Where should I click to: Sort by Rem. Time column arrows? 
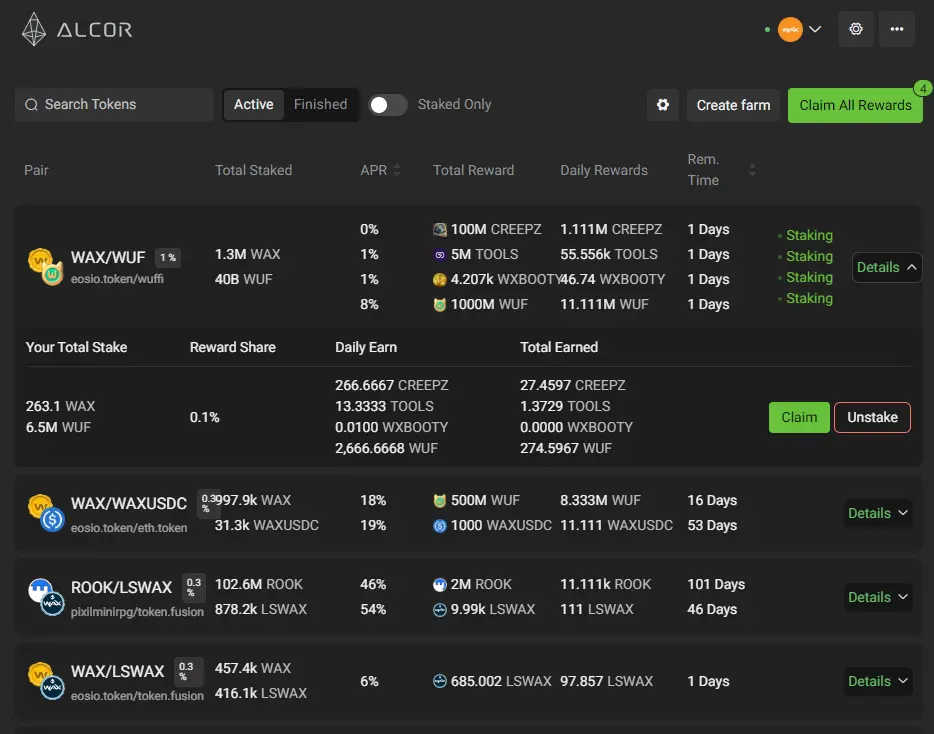(x=752, y=170)
